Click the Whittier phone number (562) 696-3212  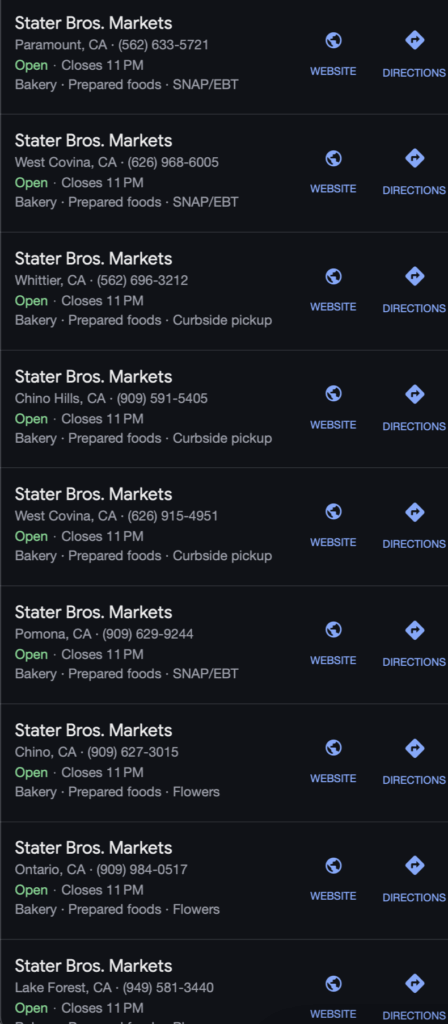[142, 281]
